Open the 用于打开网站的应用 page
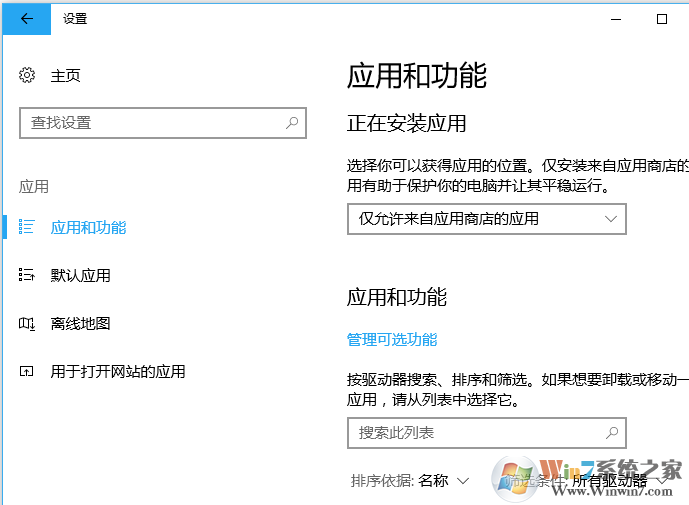689x505 pixels. click(x=118, y=371)
